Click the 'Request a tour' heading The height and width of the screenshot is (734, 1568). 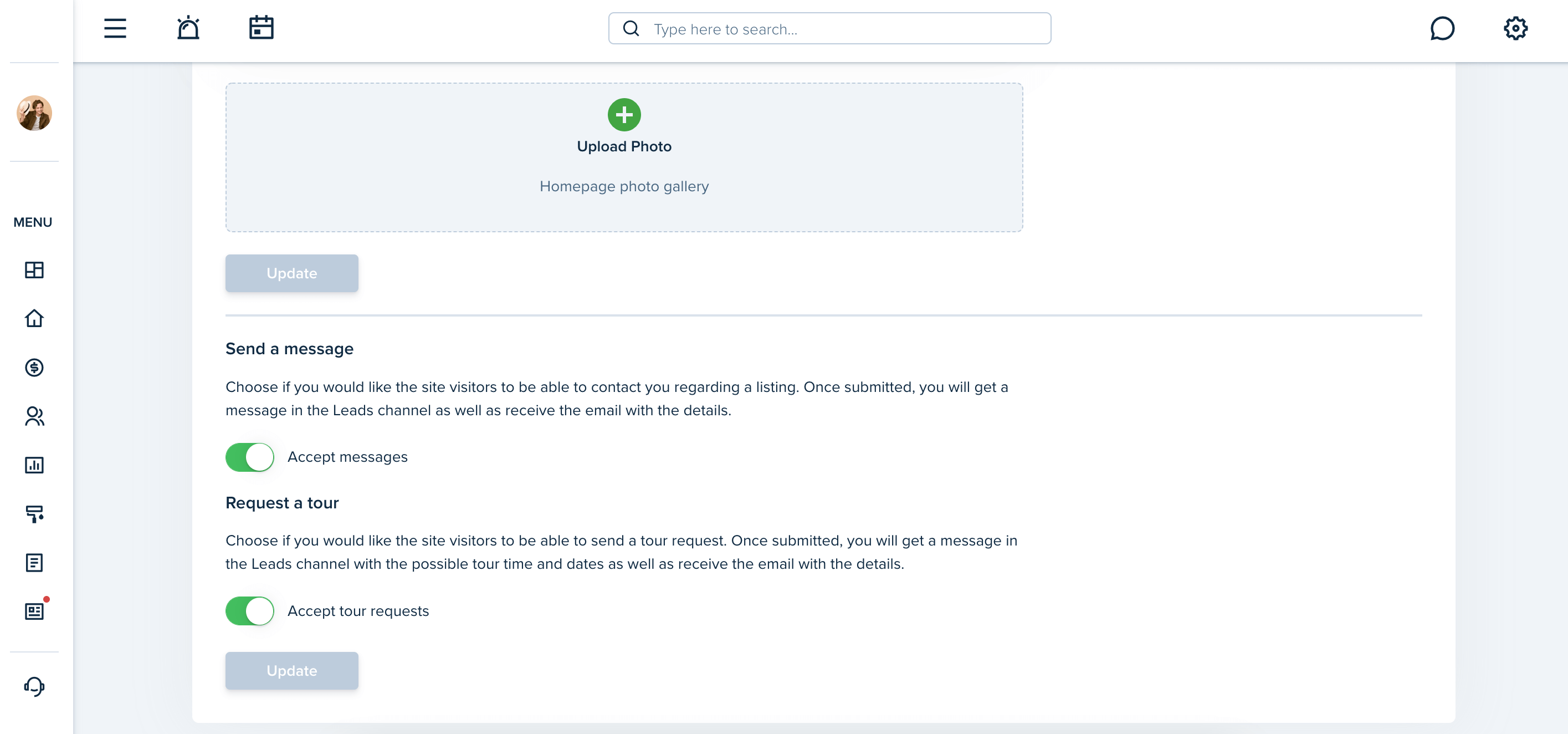tap(282, 503)
